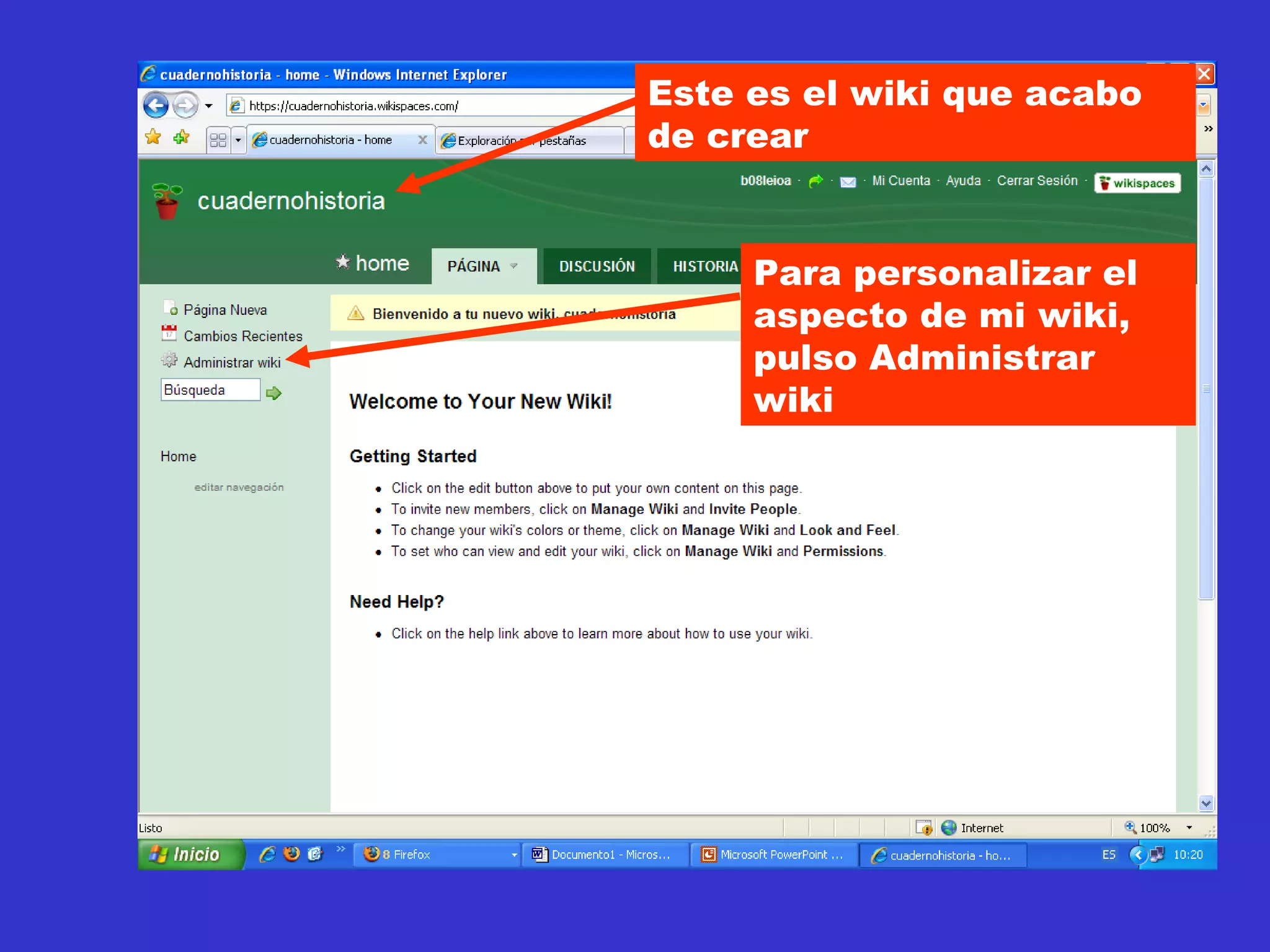Image resolution: width=1270 pixels, height=952 pixels.
Task: Switch to the Exploración con pestañas tab
Action: [x=529, y=141]
